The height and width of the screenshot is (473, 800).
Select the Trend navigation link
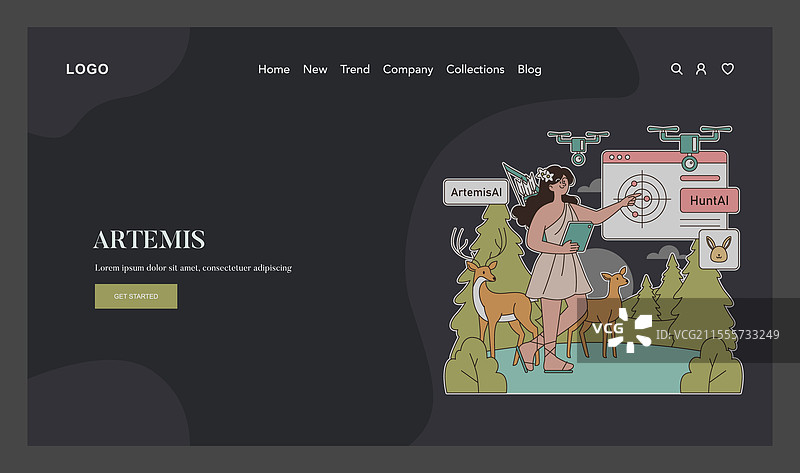[x=355, y=69]
